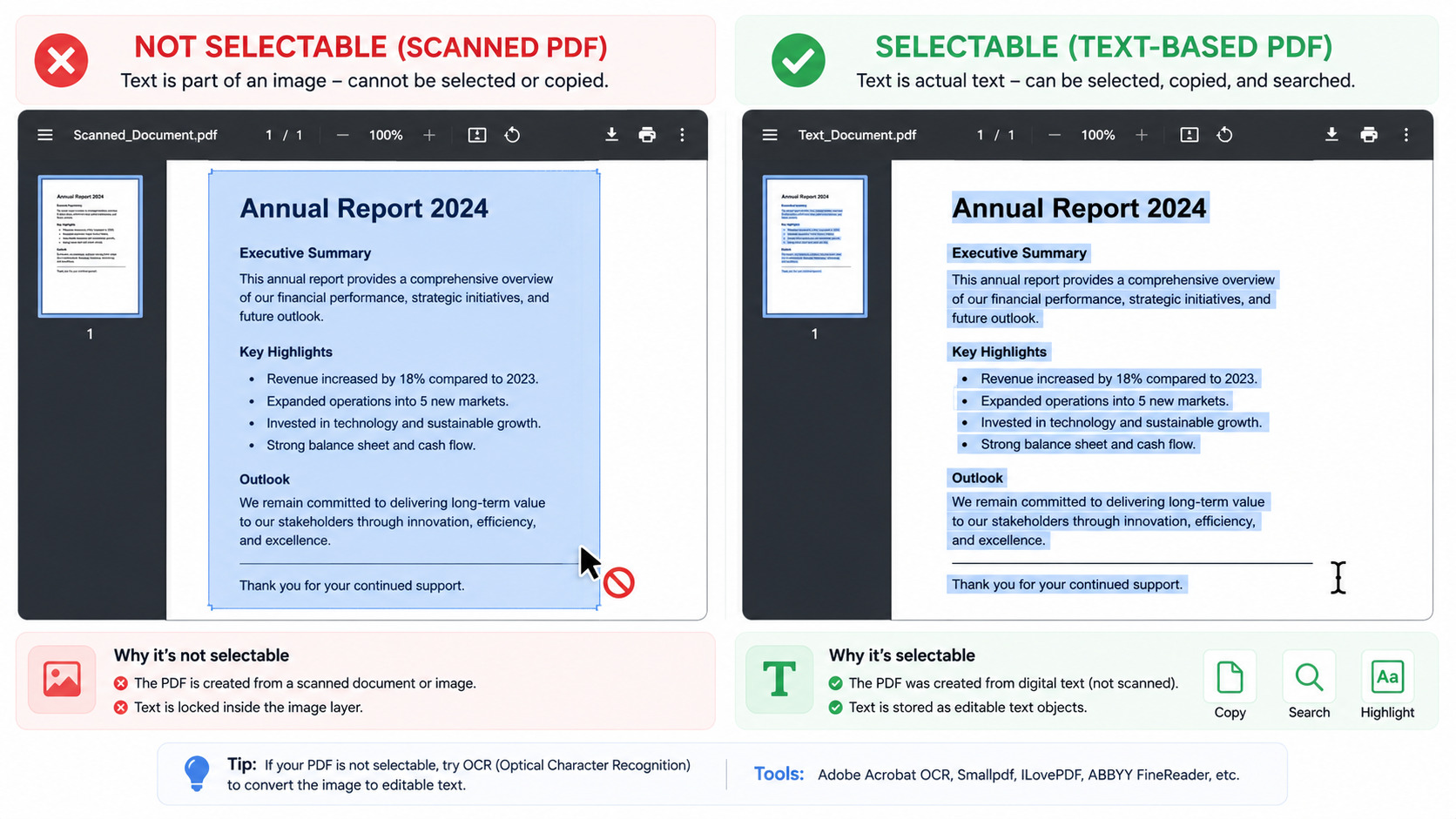Click the red X not-selectable icon
Viewport: 1456px width, 819px height.
61,61
